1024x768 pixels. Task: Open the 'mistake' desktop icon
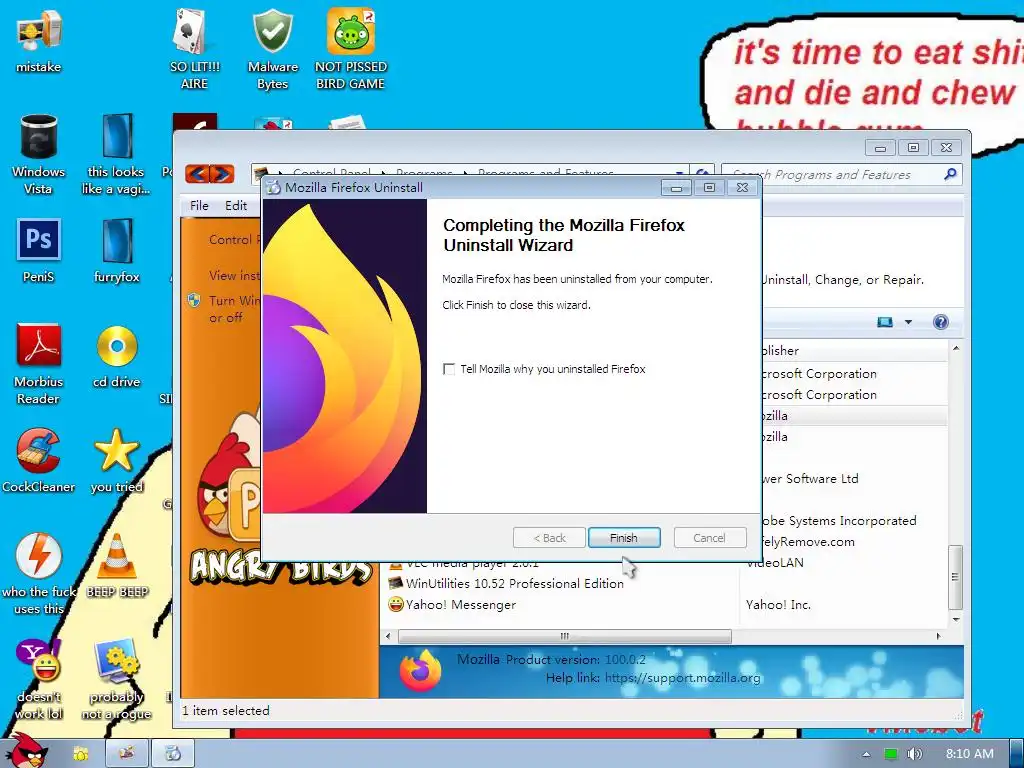(39, 39)
